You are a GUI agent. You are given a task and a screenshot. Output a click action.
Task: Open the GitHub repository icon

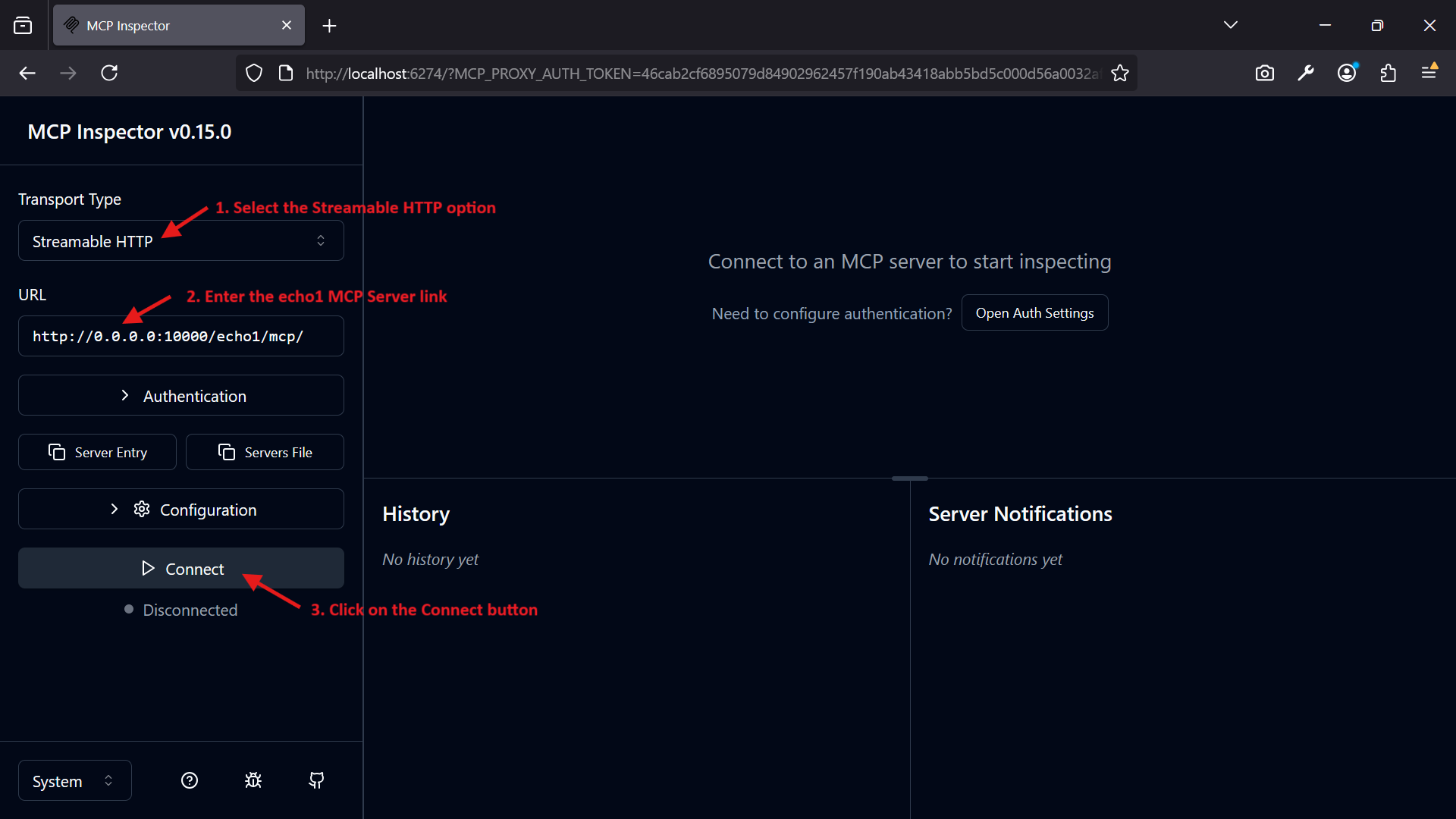tap(317, 780)
